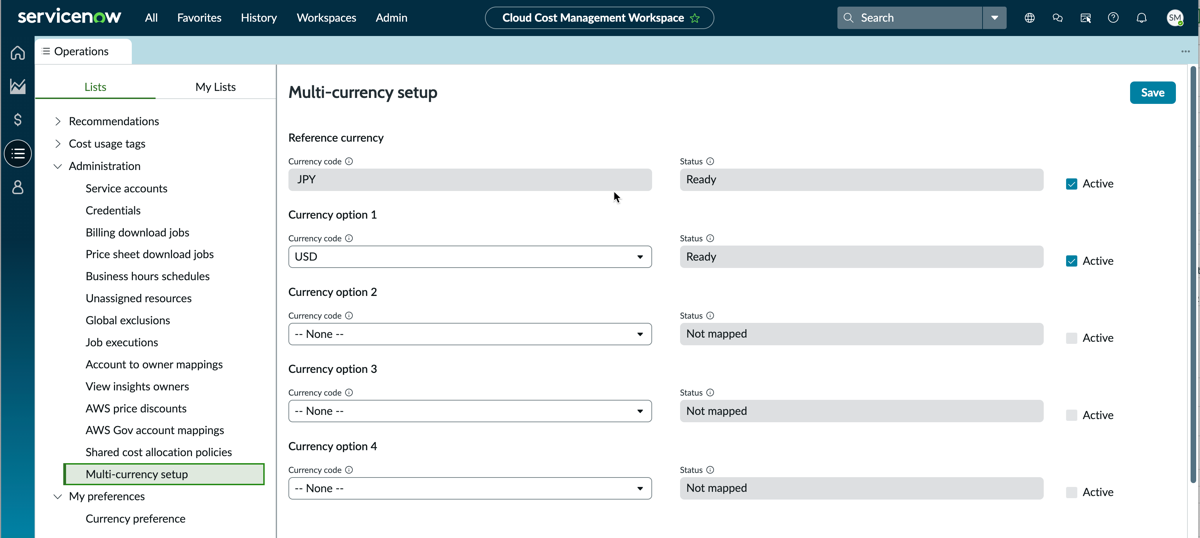
Task: Open Service accounts list
Action: (126, 188)
